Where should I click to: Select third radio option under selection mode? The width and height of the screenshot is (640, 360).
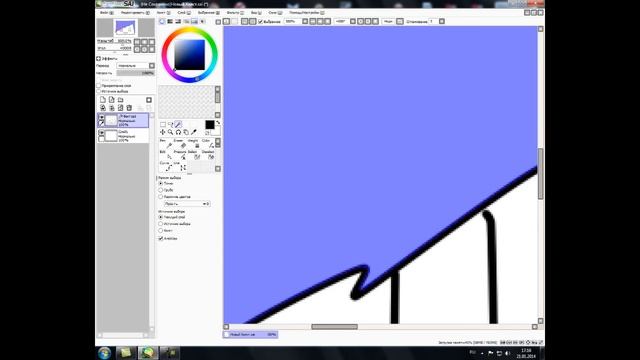click(160, 197)
